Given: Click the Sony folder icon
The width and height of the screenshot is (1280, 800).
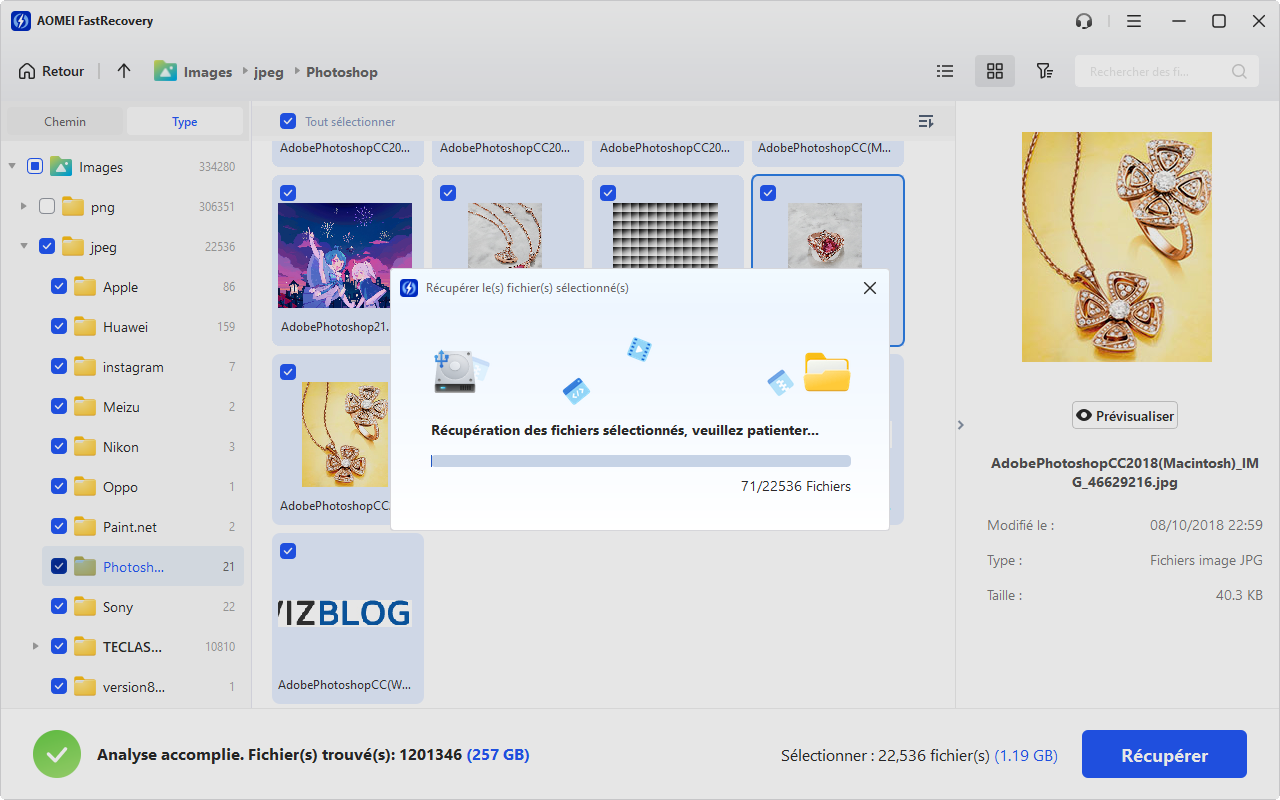Looking at the screenshot, I should (x=85, y=607).
